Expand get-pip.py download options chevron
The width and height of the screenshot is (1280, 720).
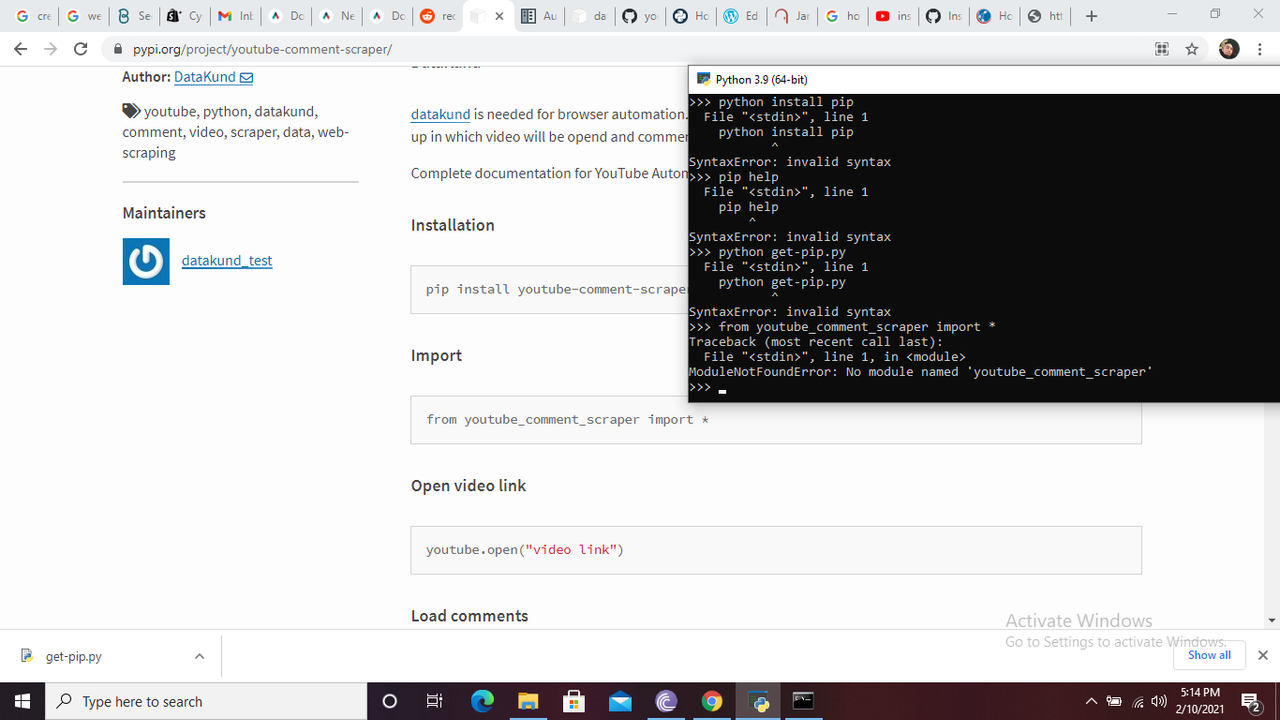(199, 656)
